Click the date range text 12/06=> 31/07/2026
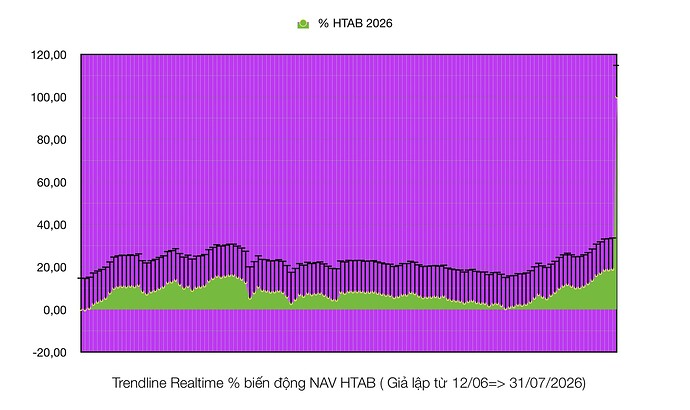This screenshot has width=690, height=410. click(518, 383)
